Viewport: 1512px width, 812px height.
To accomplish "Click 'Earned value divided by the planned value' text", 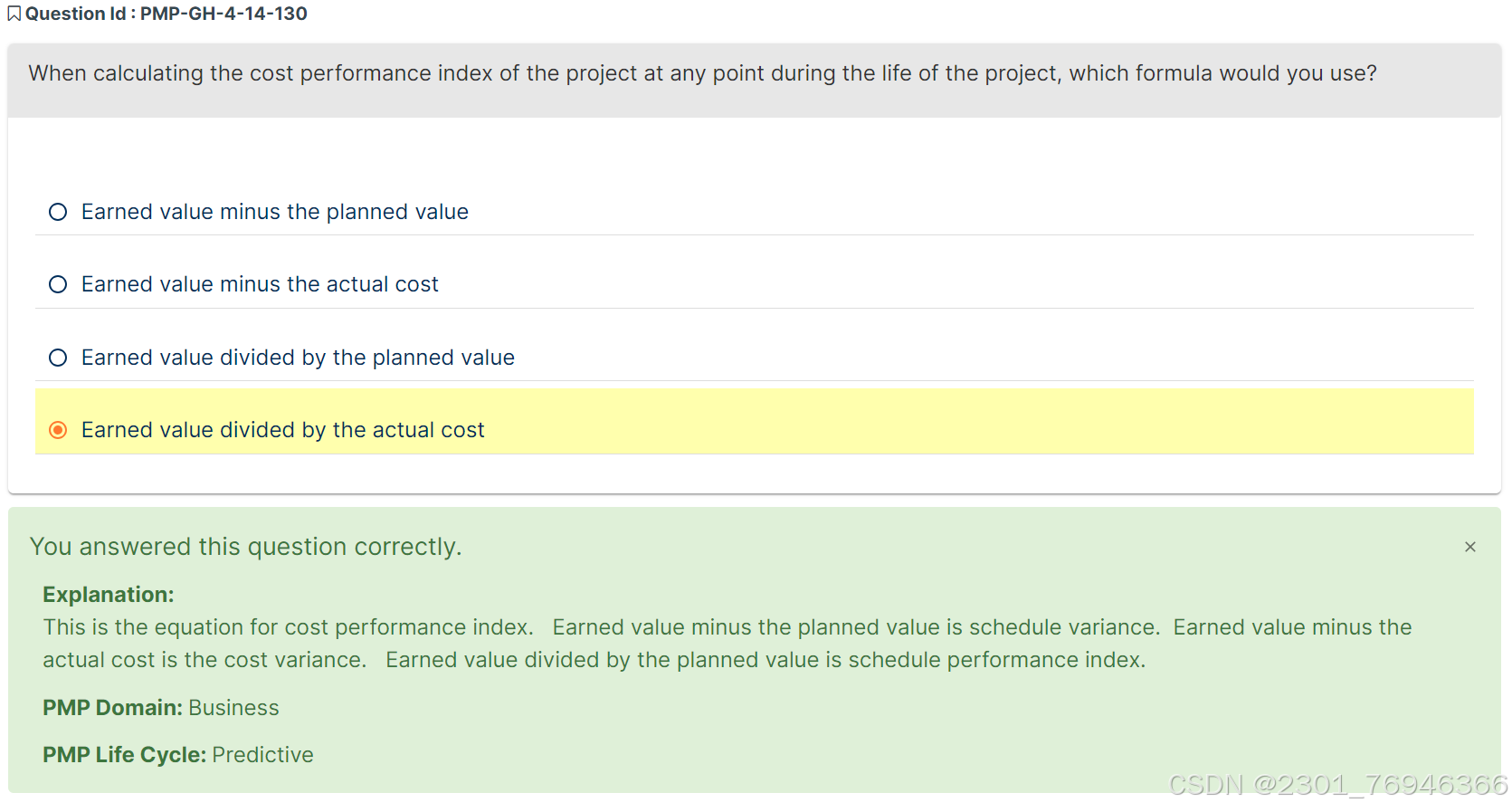I will pos(298,358).
